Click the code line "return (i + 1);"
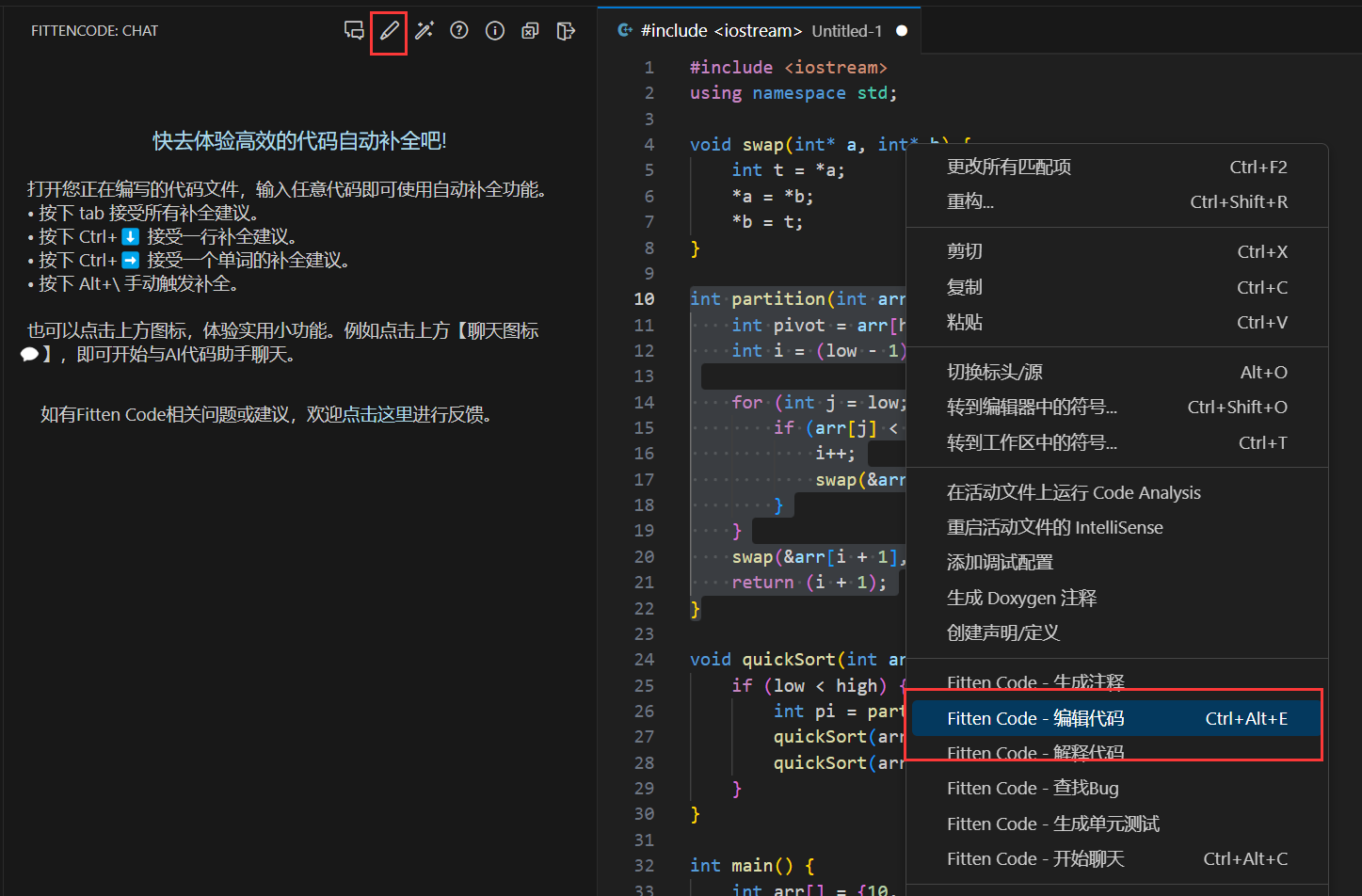The height and width of the screenshot is (896, 1362). coord(809,583)
